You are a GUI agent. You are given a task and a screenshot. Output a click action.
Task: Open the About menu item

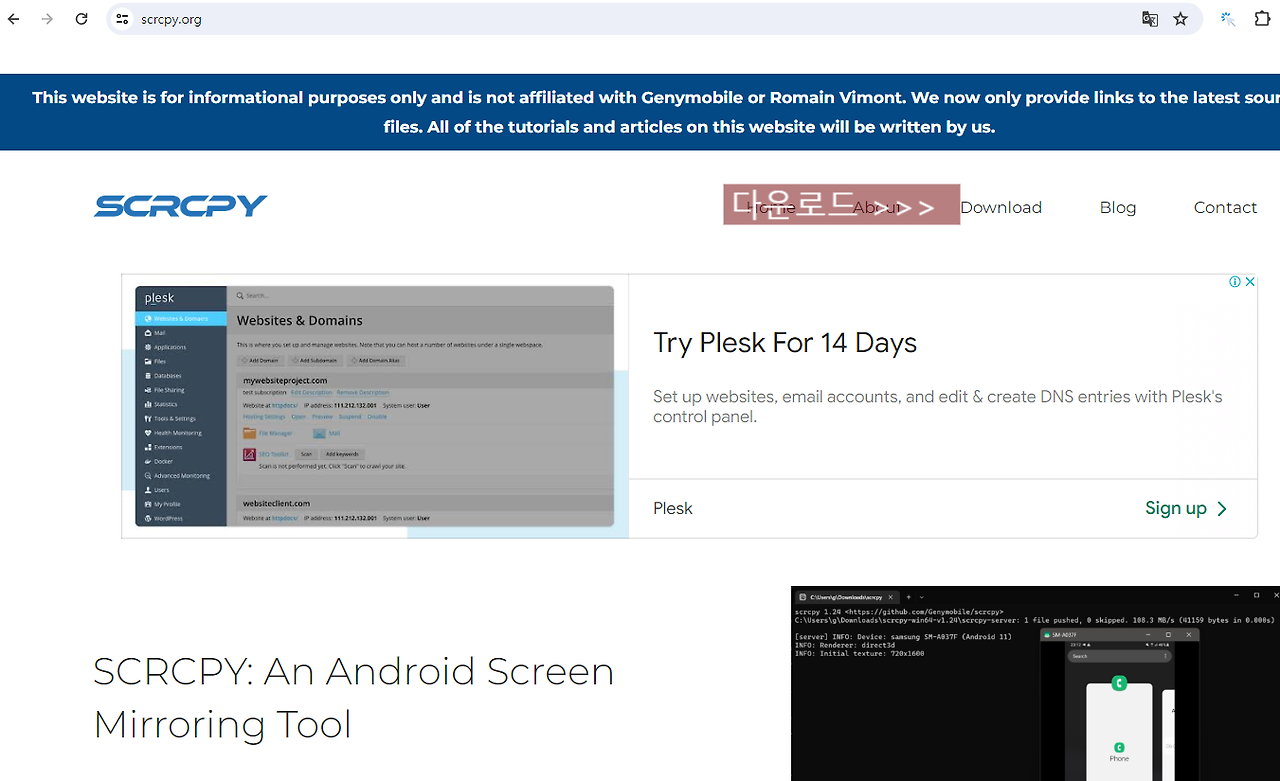(x=878, y=207)
